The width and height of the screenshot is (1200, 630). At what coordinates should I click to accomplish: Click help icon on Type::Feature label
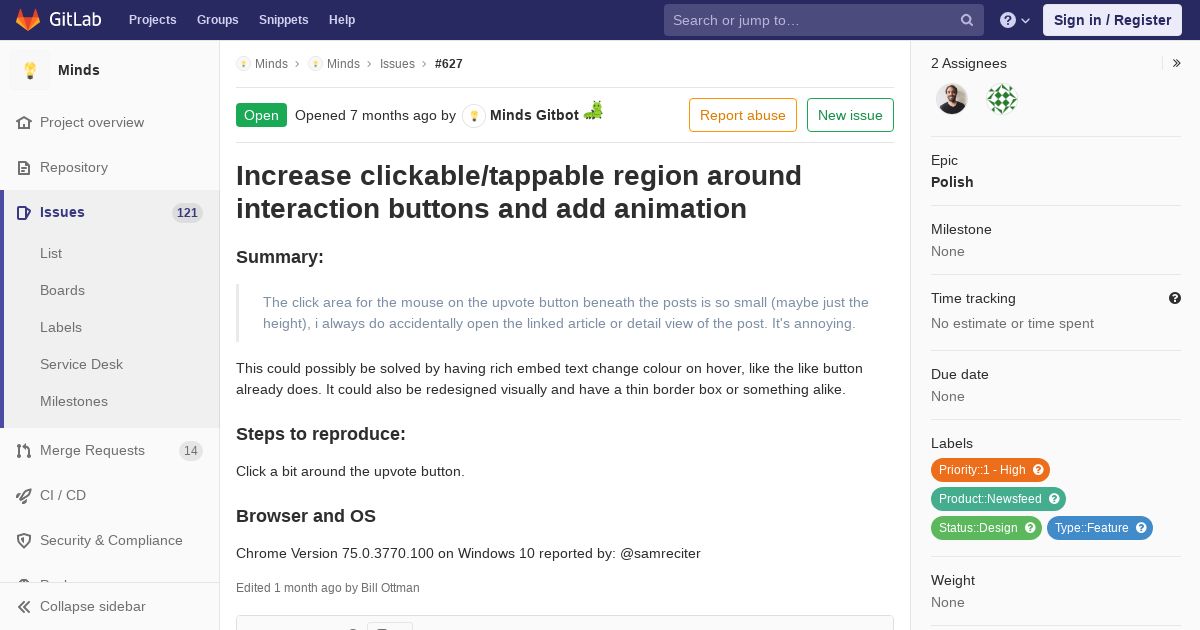click(1141, 528)
